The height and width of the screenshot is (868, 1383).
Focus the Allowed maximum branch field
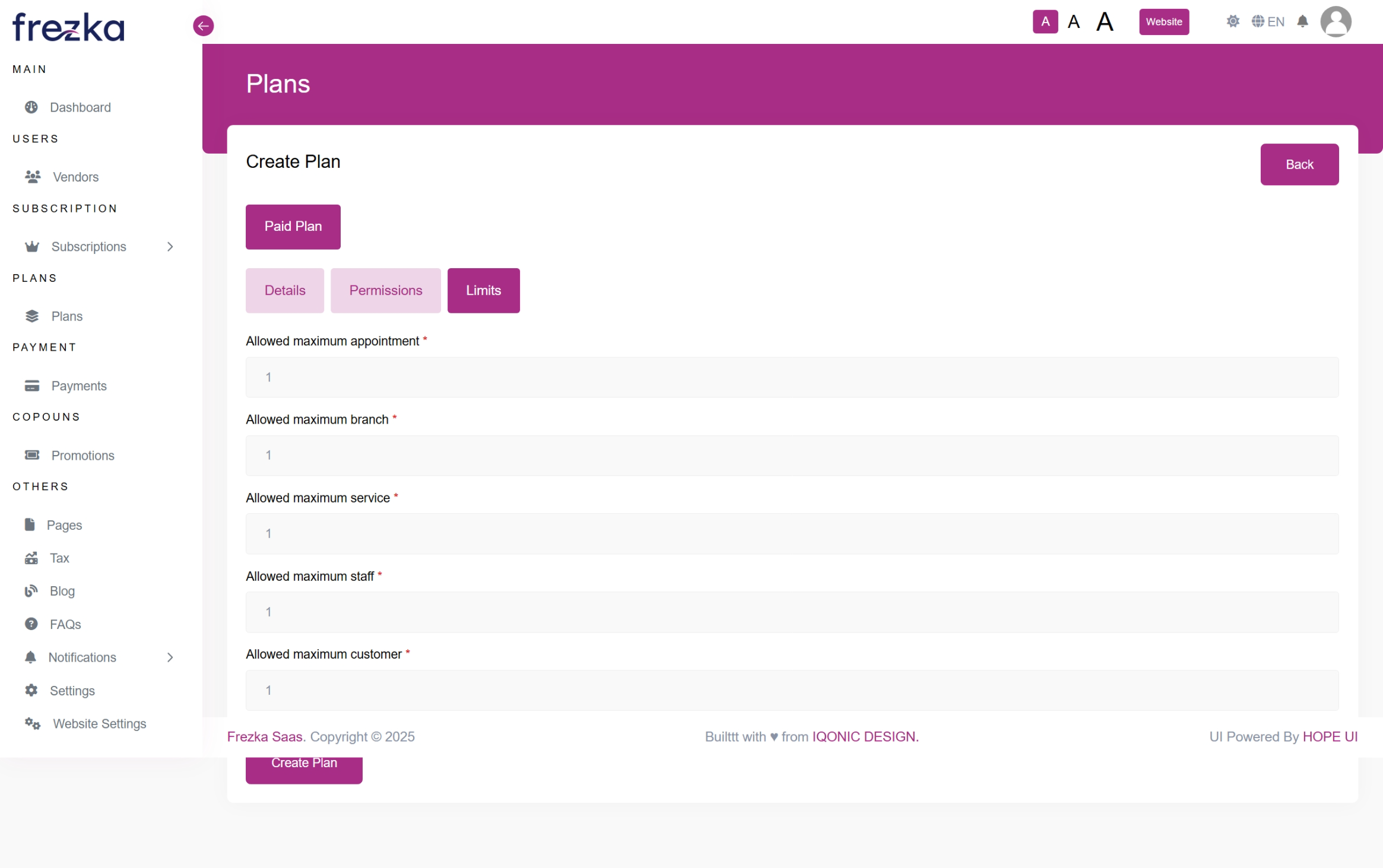pyautogui.click(x=792, y=456)
